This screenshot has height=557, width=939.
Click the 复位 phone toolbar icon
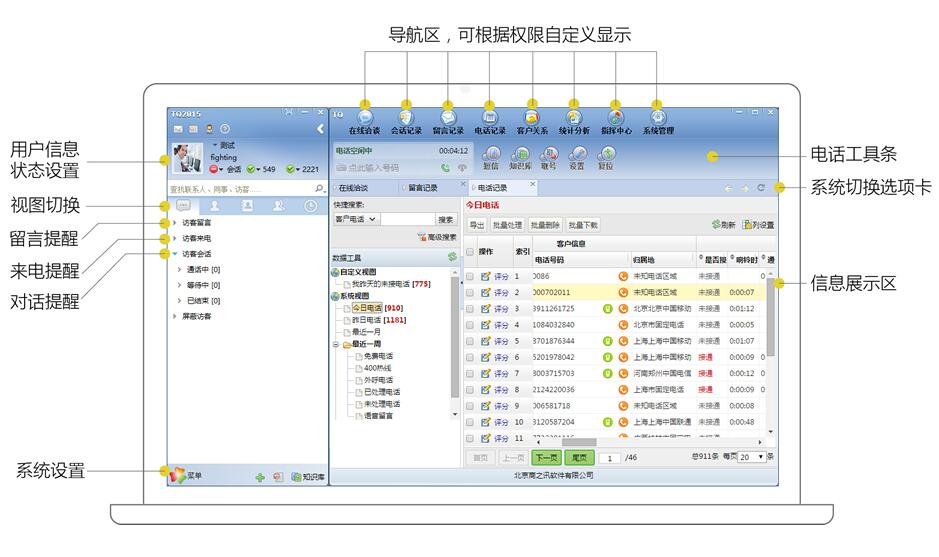click(606, 157)
